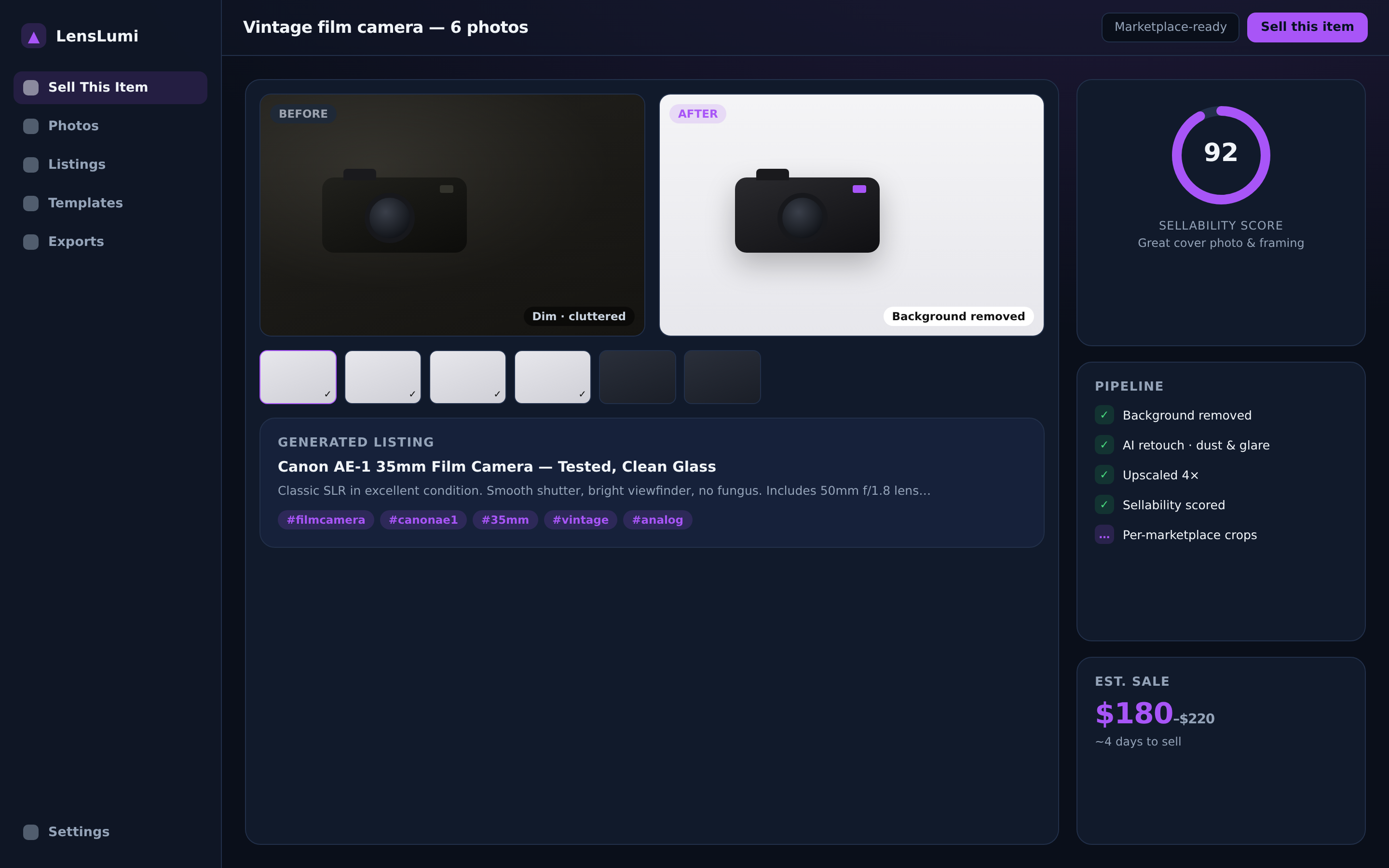Open Settings in the sidebar

click(x=110, y=832)
